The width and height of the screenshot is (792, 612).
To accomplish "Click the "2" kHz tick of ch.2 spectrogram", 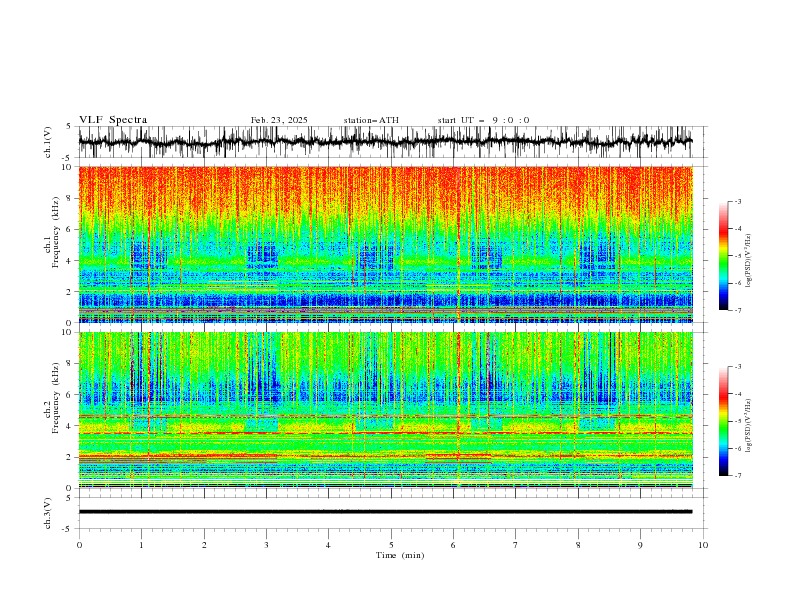I will pos(69,457).
